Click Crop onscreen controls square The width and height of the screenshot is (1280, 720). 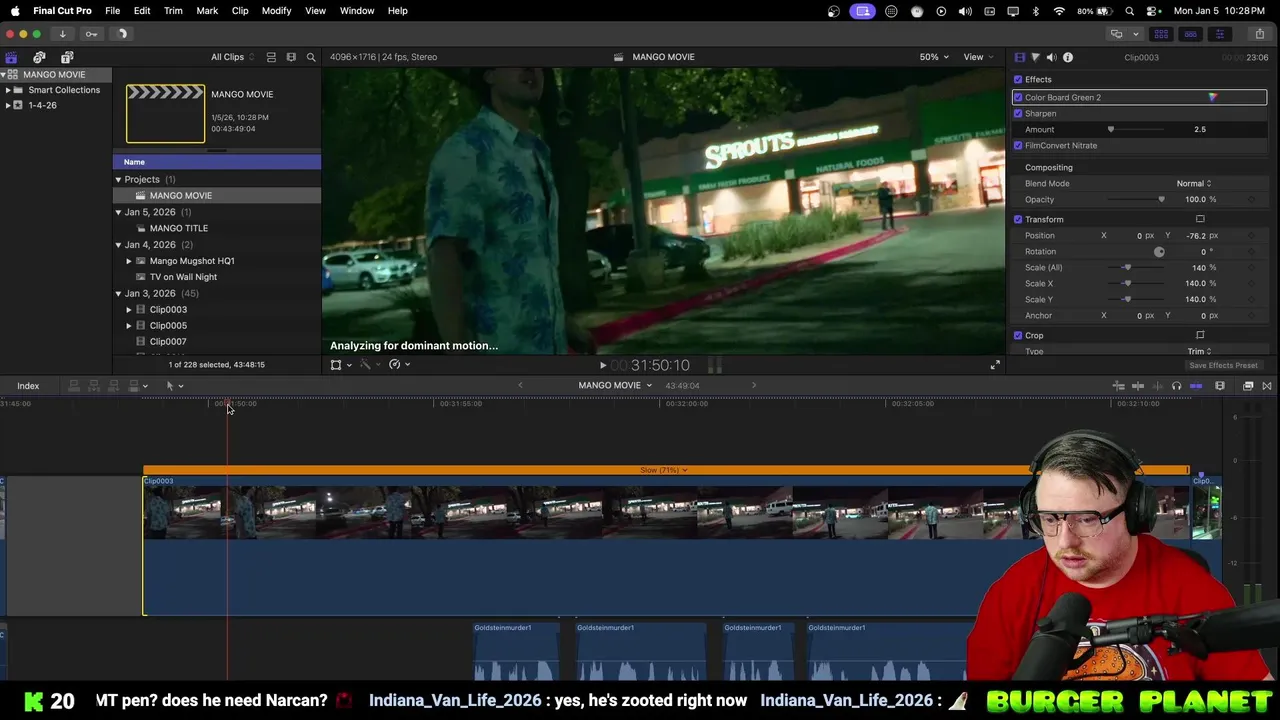(1200, 336)
